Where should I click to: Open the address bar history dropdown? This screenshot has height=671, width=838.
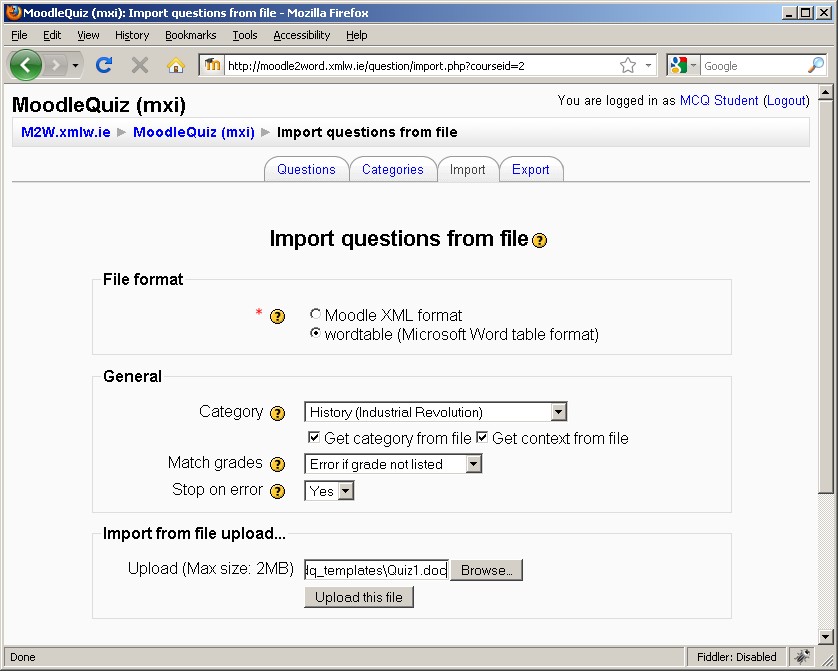tap(648, 65)
